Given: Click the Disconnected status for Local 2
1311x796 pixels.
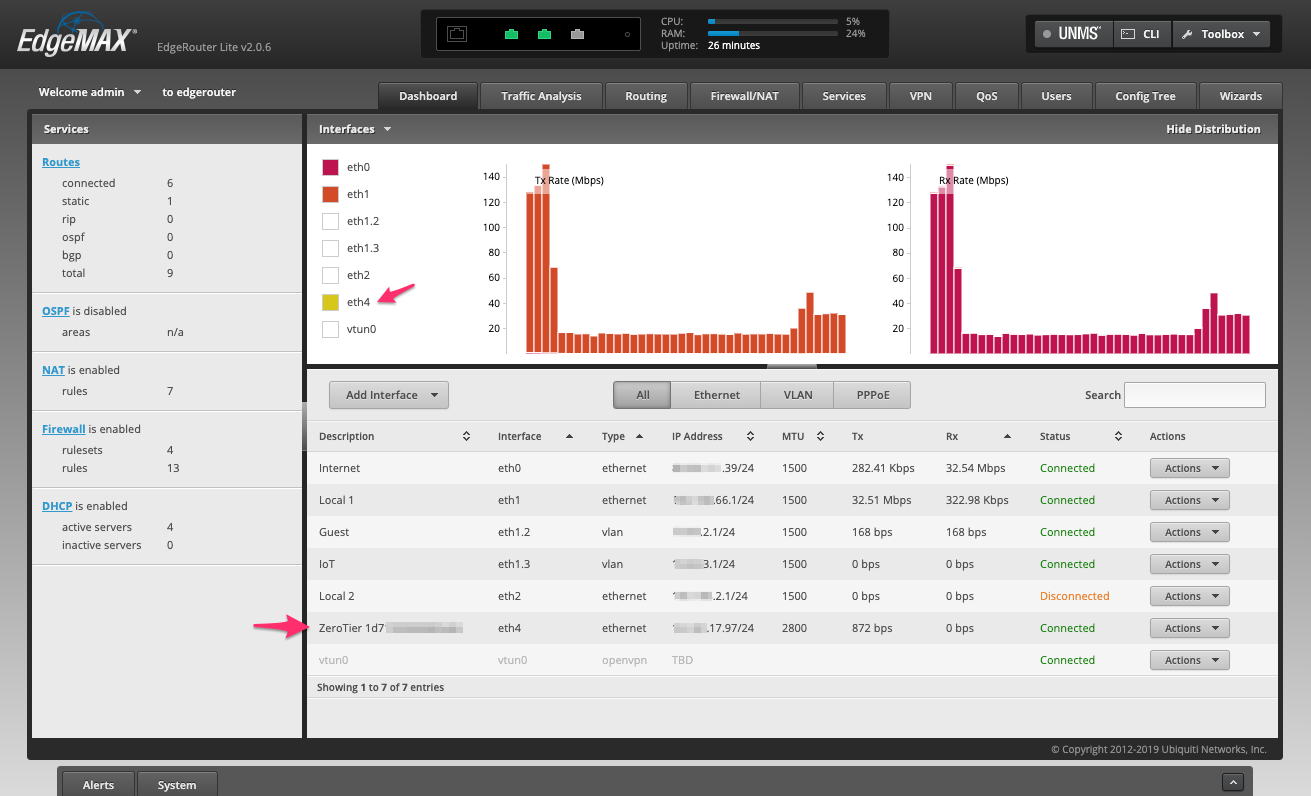Looking at the screenshot, I should pos(1074,596).
